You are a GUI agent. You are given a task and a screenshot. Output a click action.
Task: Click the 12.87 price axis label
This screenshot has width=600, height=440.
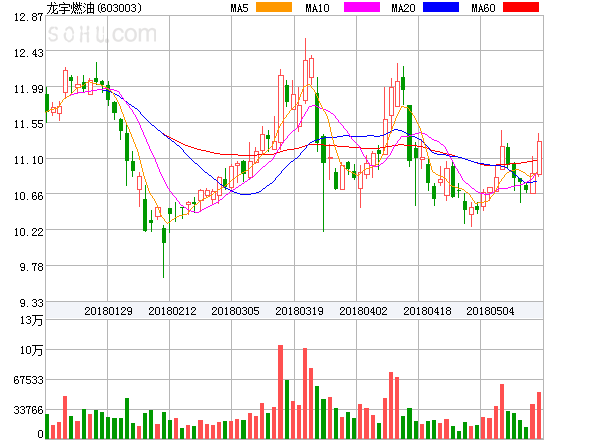29,17
